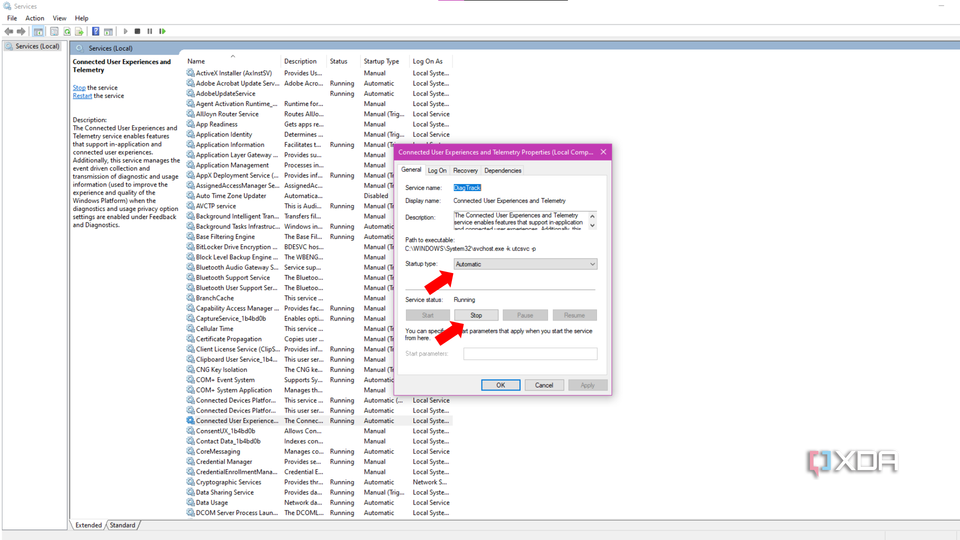Click gear icon of AllJoyn Router Service
Screen dimensions: 960x540
click(190, 114)
